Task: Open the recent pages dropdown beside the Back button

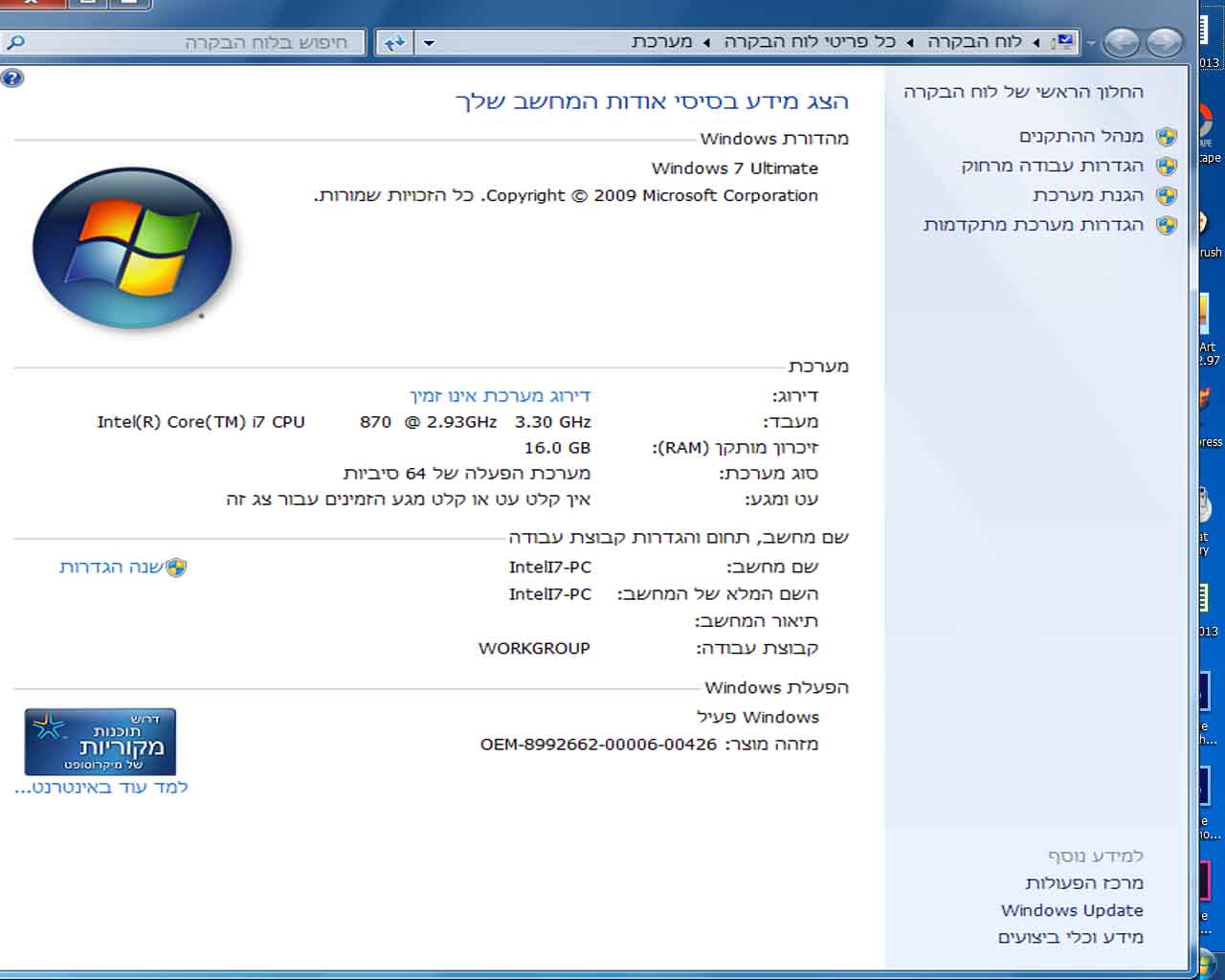Action: (x=1091, y=43)
